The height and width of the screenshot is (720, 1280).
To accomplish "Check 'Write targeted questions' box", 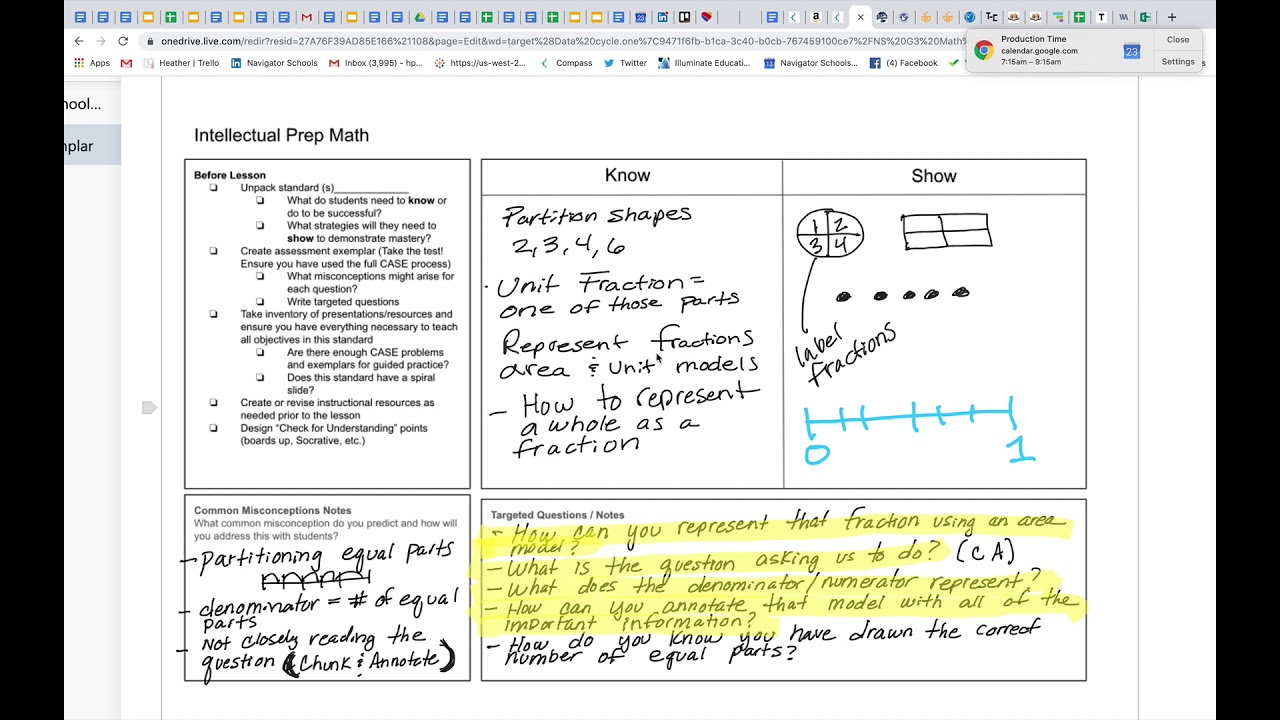I will tap(260, 302).
